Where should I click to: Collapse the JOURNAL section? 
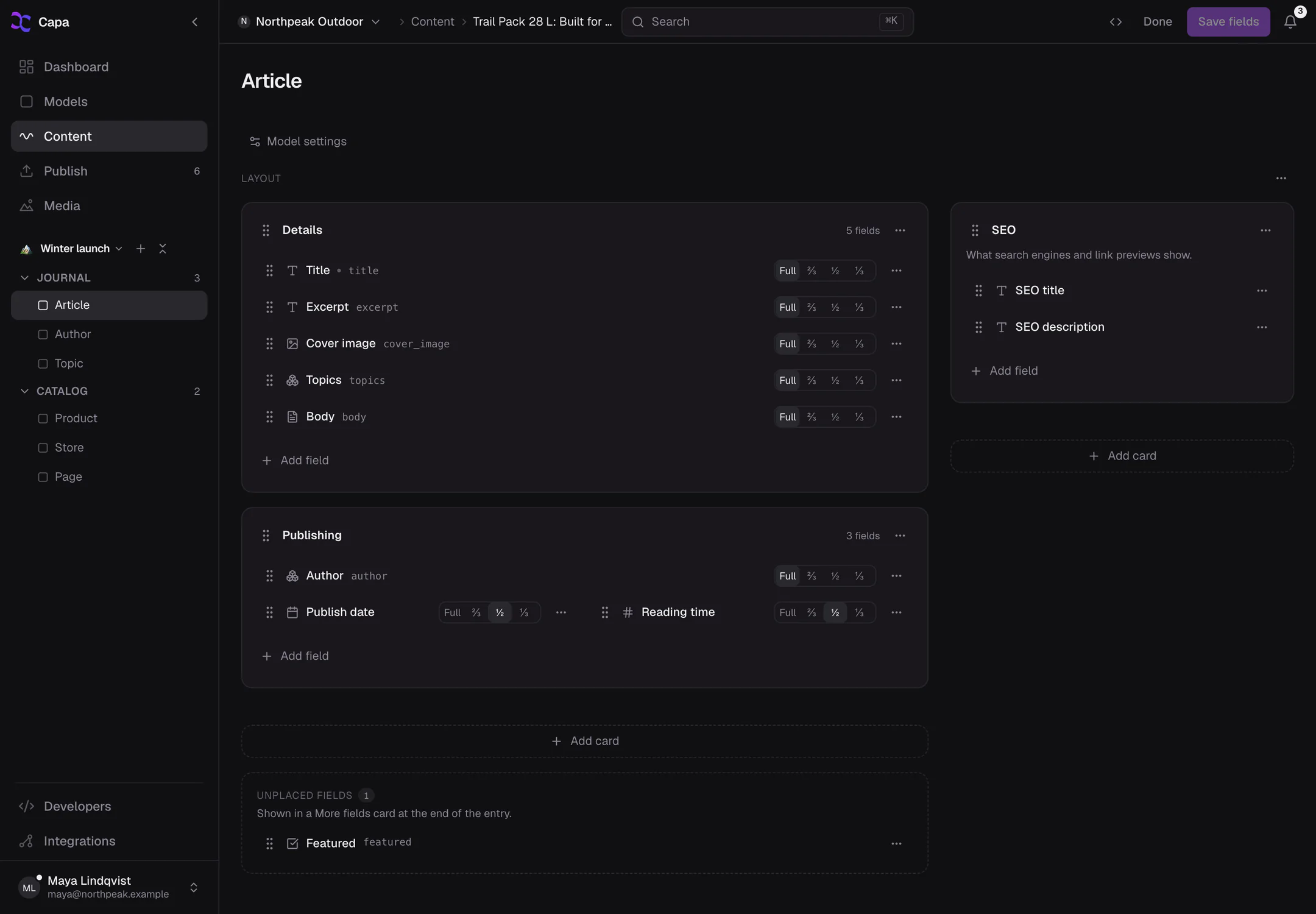[24, 278]
